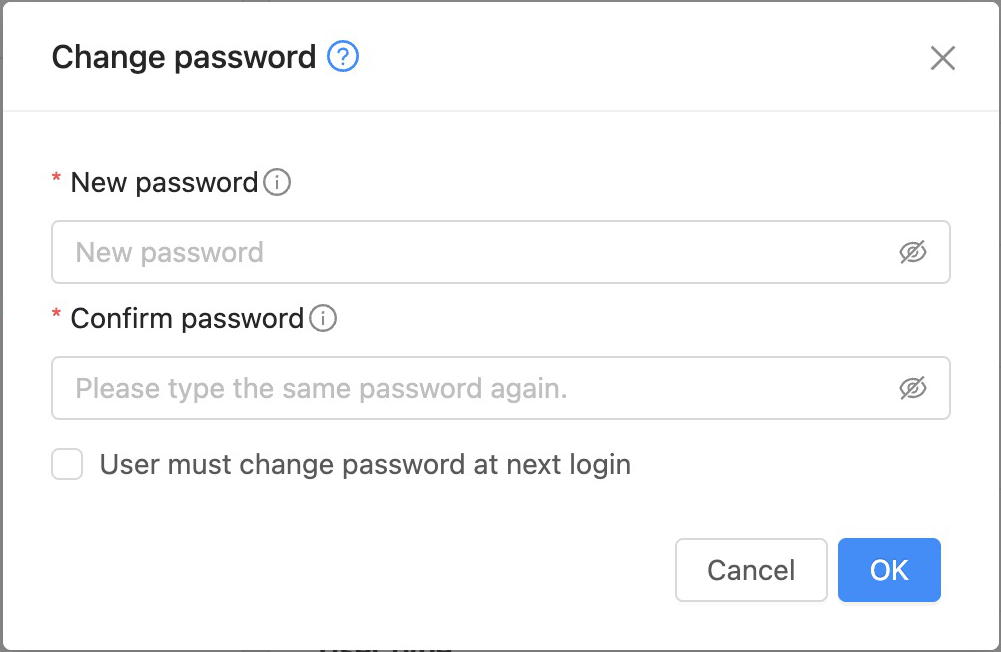Click empty header space left of close button
The image size is (1001, 652).
[x=640, y=57]
